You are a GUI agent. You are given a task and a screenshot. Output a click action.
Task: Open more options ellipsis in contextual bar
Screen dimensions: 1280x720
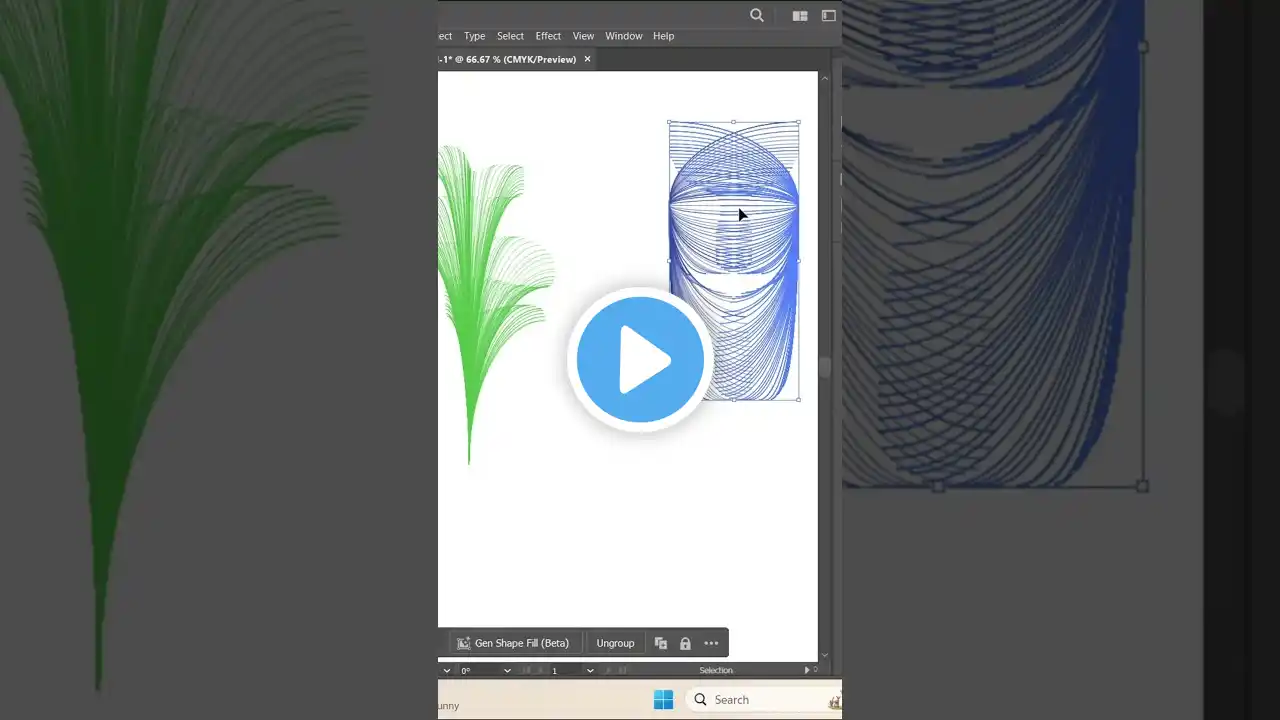pyautogui.click(x=711, y=643)
